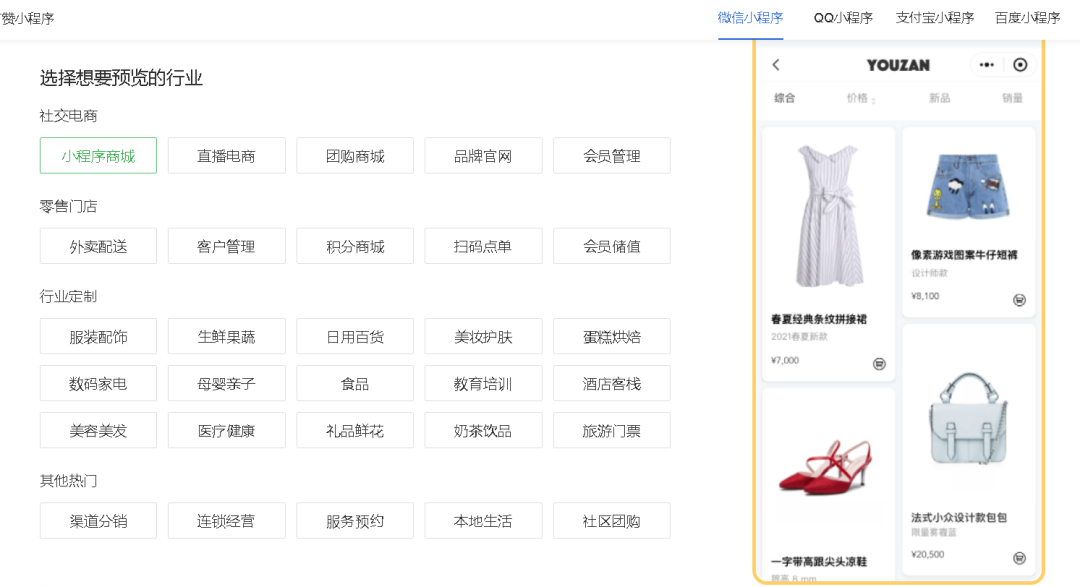Click cart icon for 像素游戏图案牛仔短裤
The image size is (1080, 587).
tap(1019, 300)
